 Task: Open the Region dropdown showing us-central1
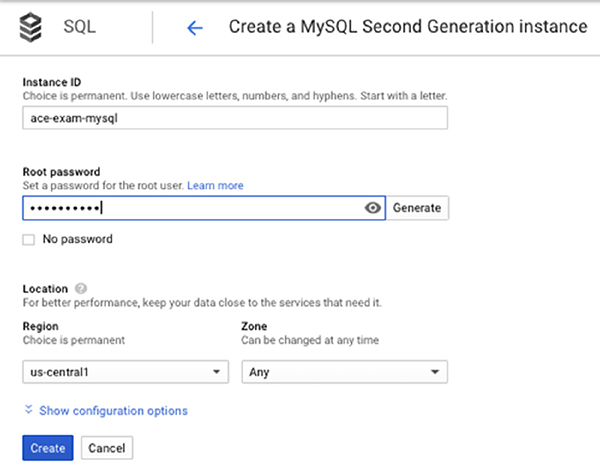(x=126, y=372)
